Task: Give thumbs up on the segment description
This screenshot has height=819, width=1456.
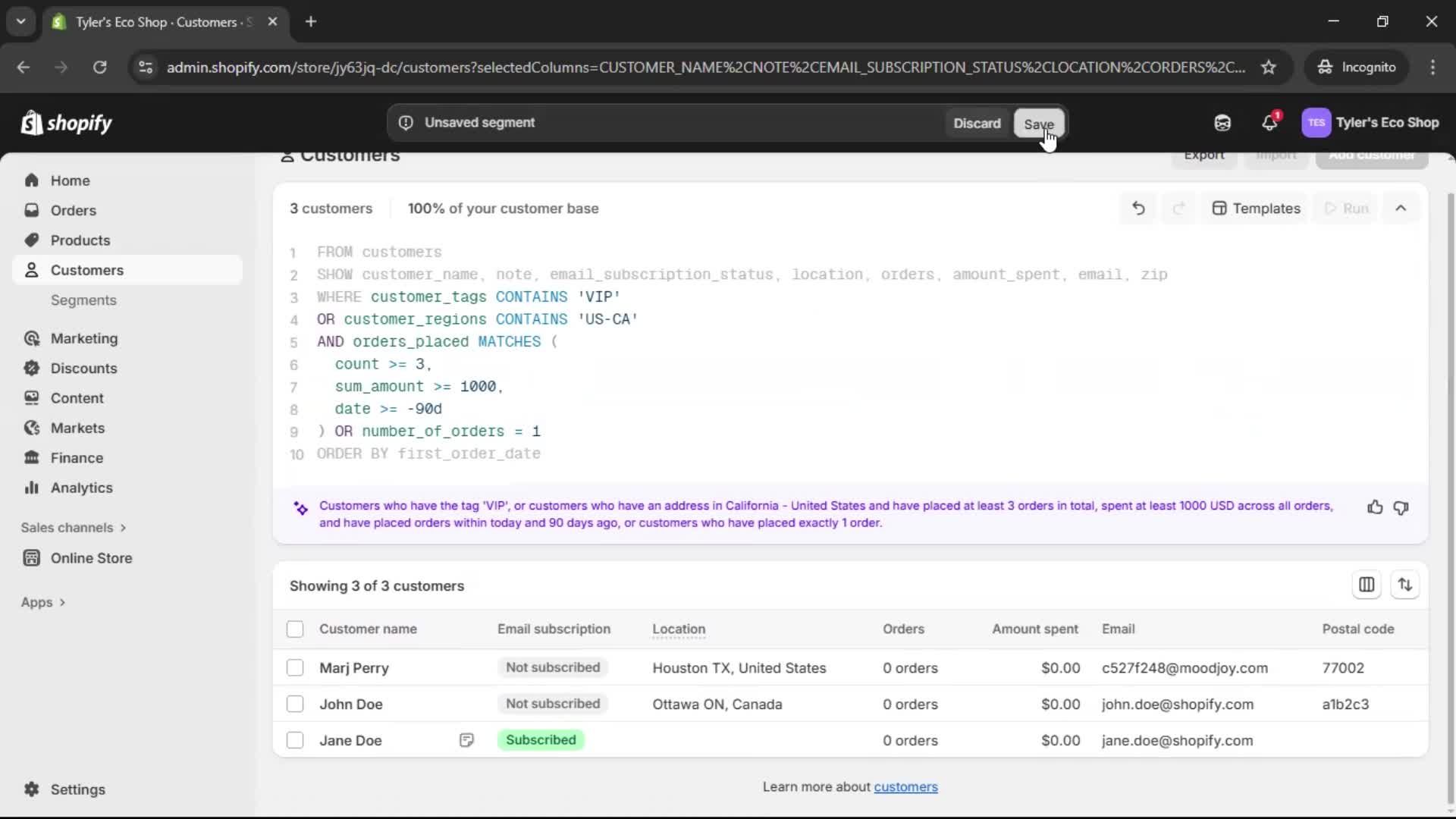Action: pos(1375,507)
